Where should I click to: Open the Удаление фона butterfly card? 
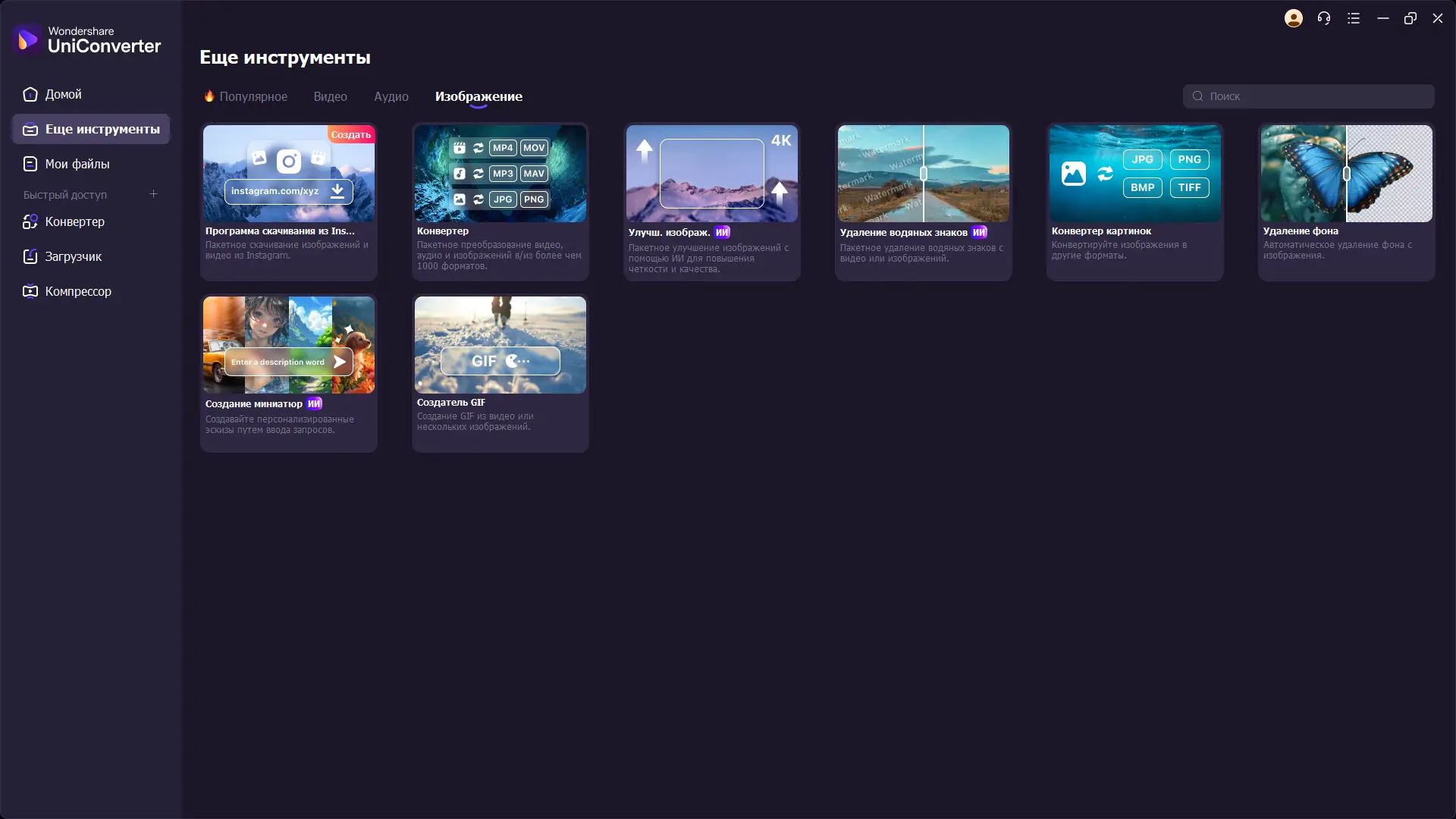pos(1346,201)
